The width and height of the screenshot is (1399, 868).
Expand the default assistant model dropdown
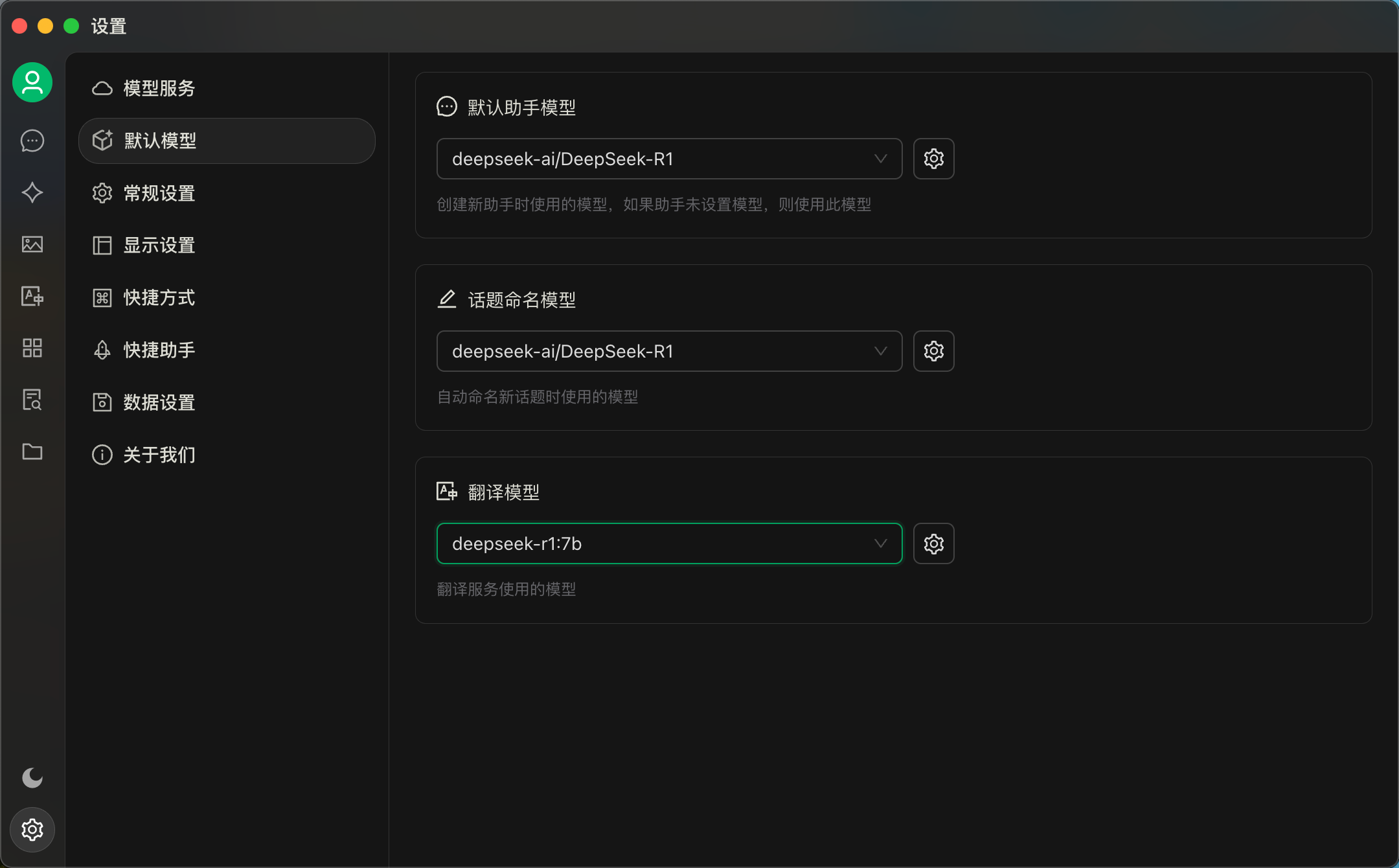tap(669, 159)
